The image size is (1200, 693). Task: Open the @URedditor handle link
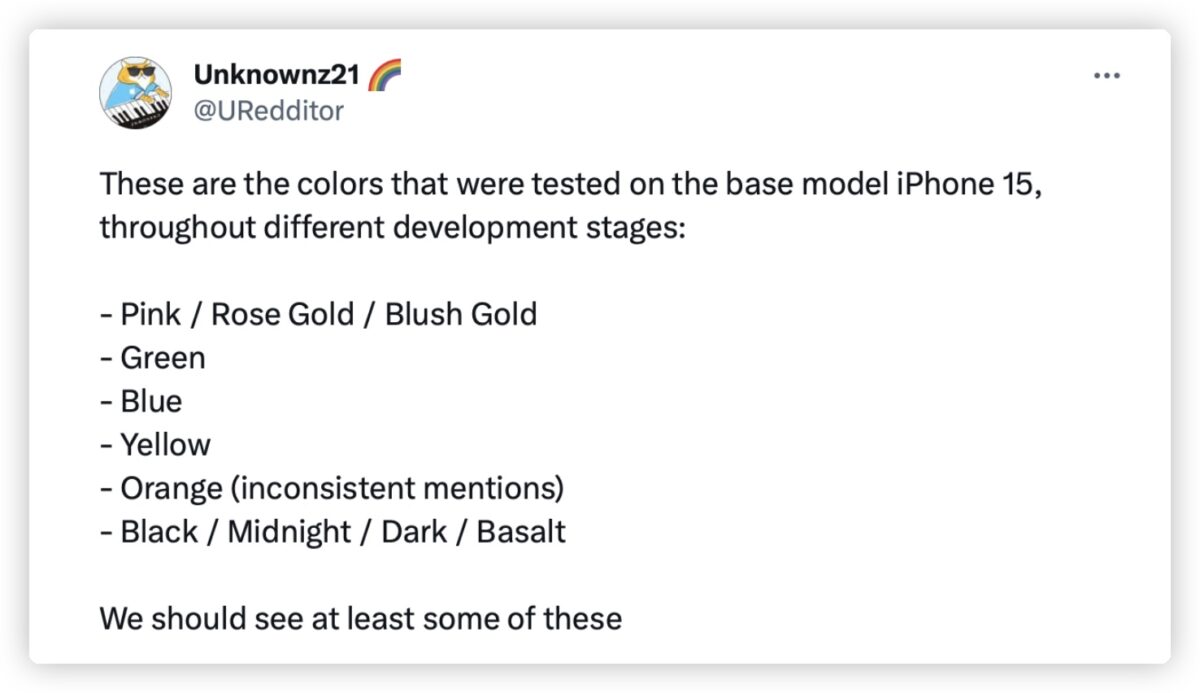click(267, 110)
